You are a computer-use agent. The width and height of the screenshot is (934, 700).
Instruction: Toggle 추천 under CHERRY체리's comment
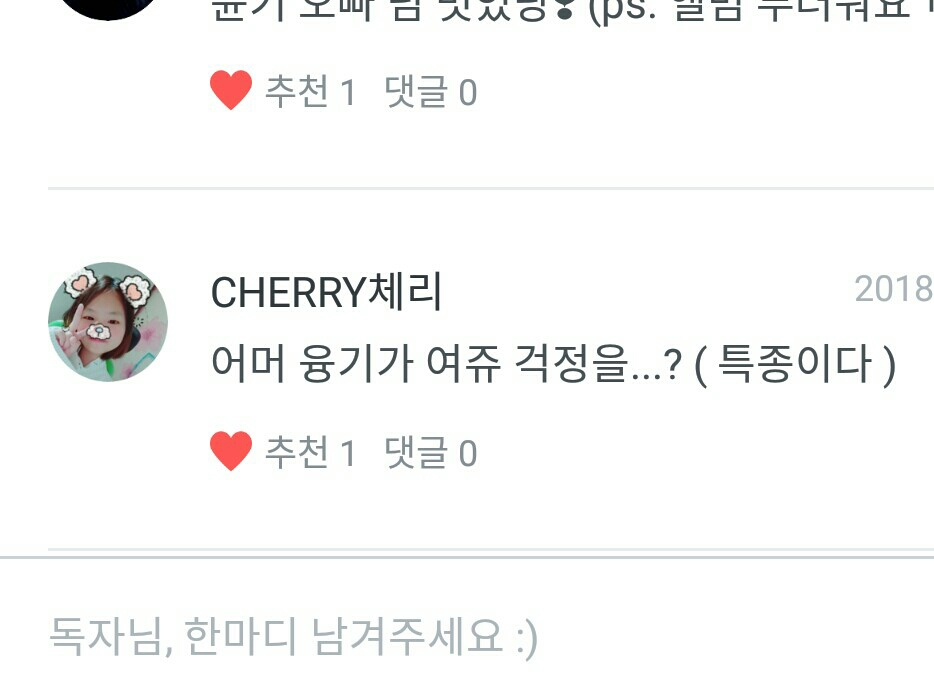[x=297, y=452]
